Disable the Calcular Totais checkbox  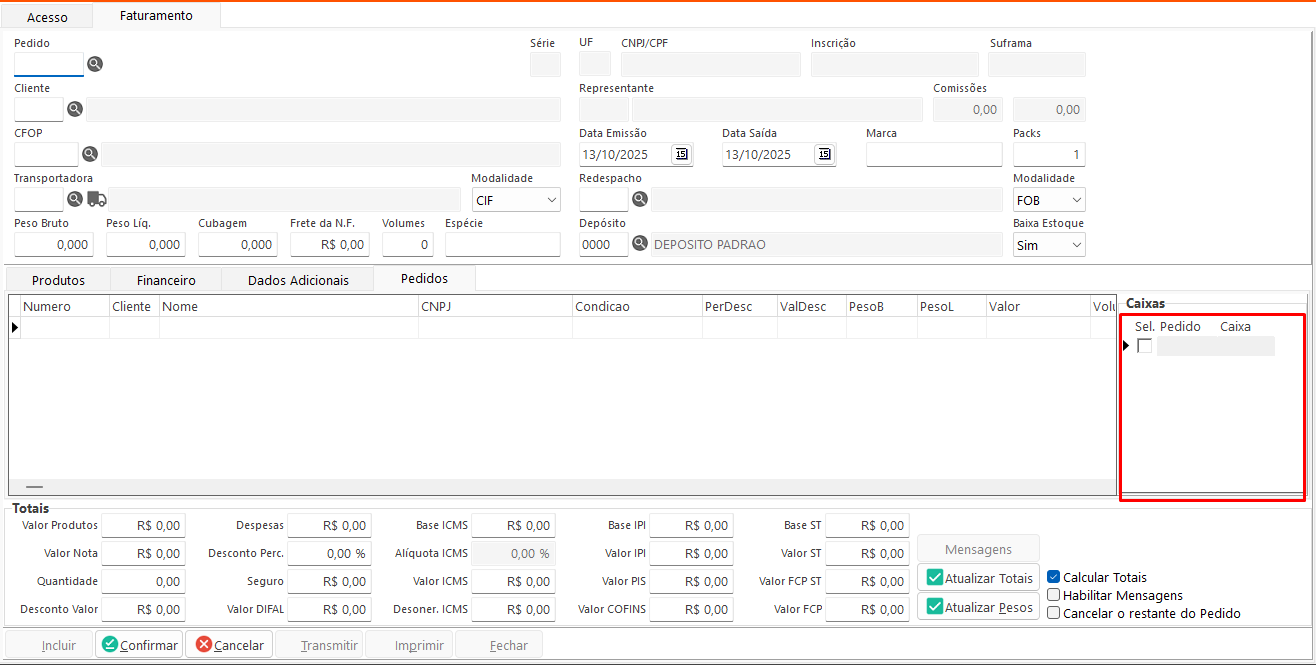1053,577
